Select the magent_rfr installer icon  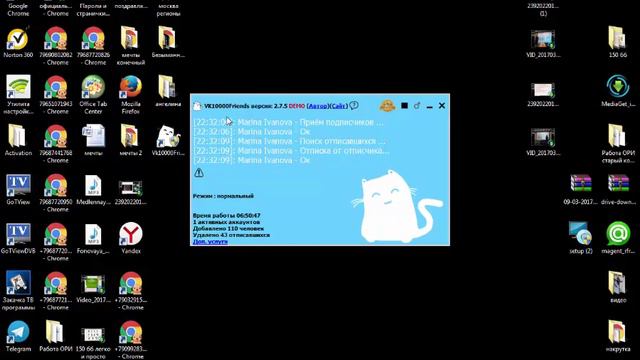(618, 238)
